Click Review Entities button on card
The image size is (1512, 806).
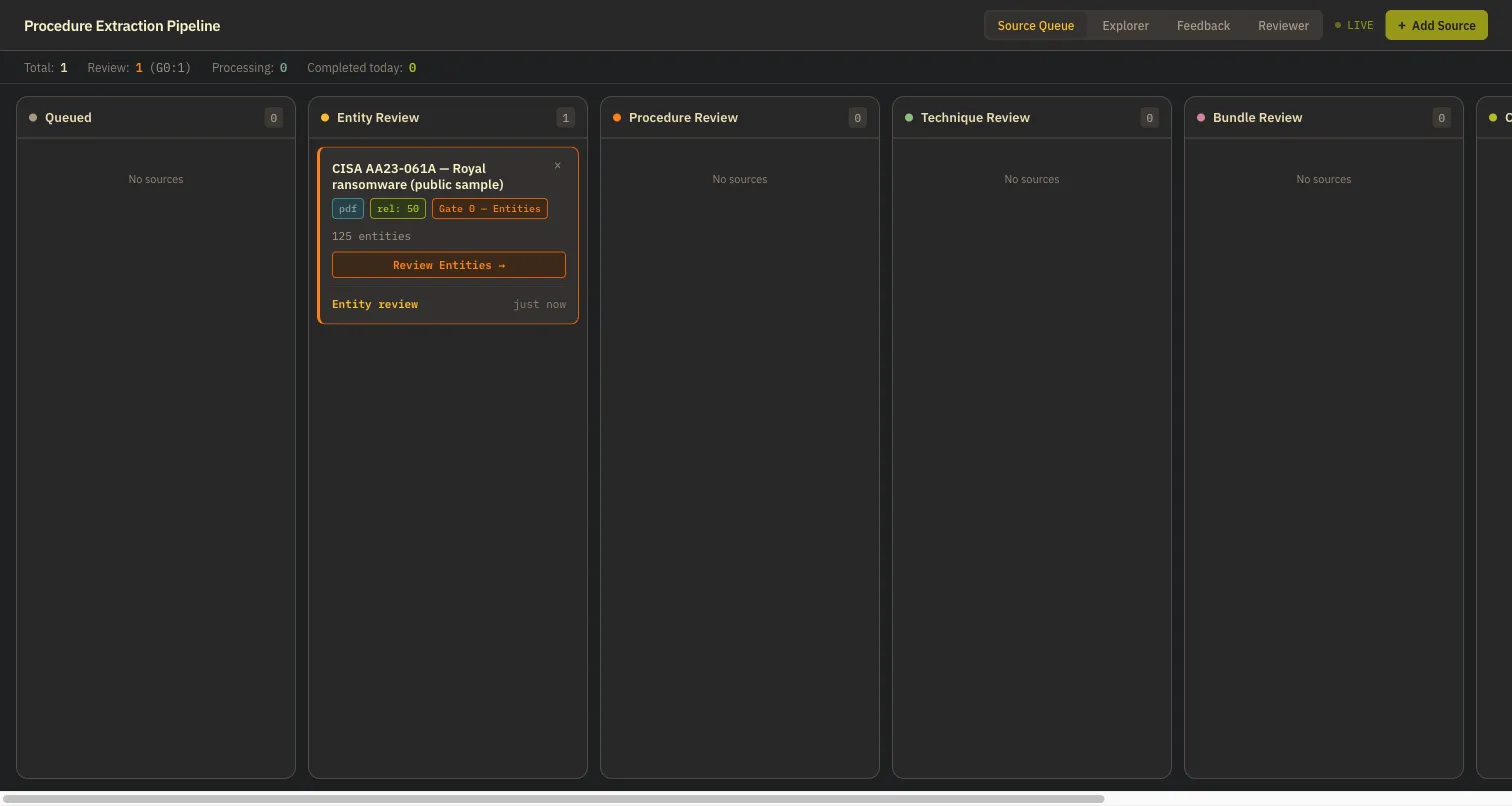coord(449,265)
